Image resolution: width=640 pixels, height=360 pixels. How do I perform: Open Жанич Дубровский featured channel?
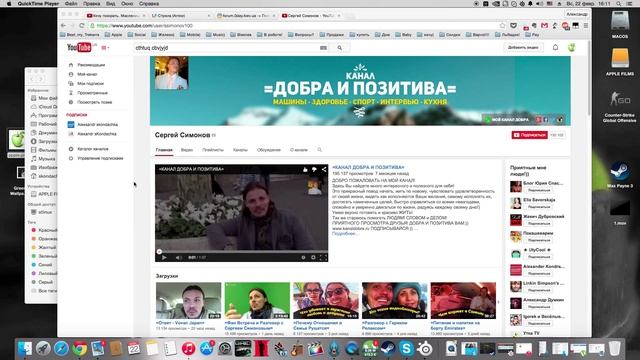point(543,217)
